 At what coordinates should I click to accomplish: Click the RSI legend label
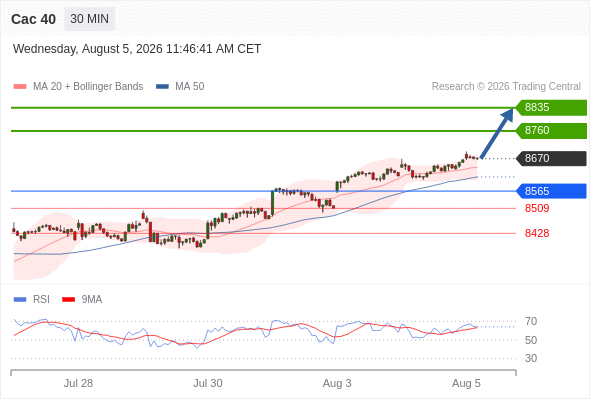click(x=41, y=300)
